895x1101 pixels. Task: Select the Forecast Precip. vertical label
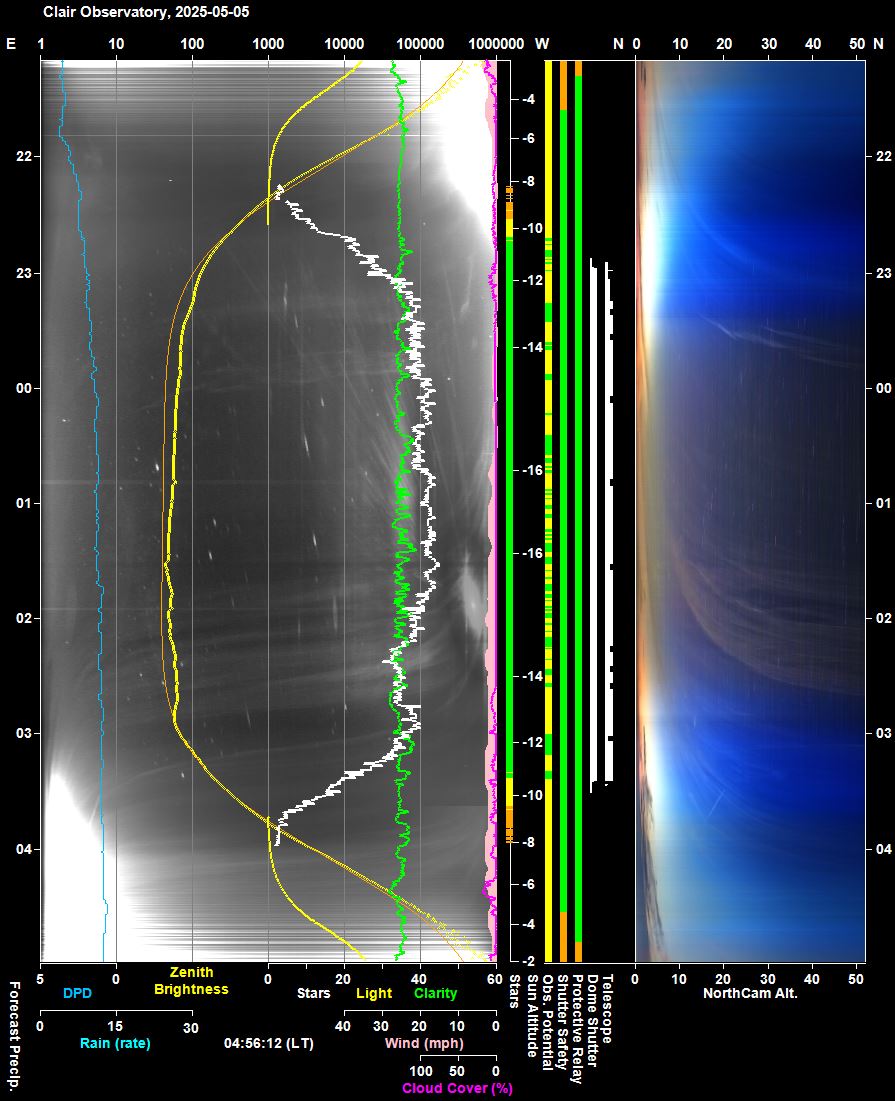[13, 1036]
